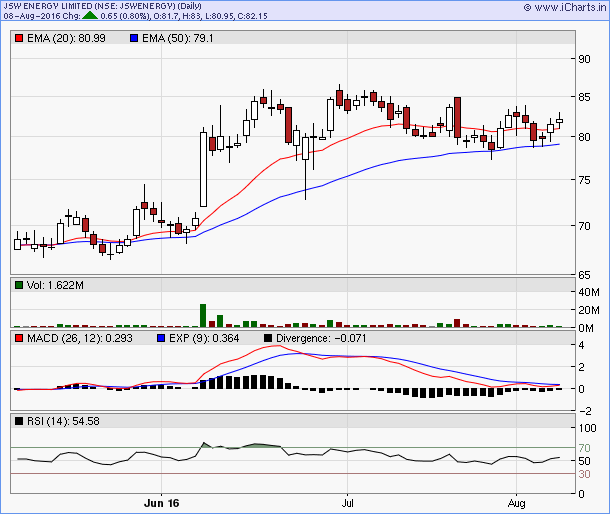Click the black Divergence legend swatch

pos(268,338)
